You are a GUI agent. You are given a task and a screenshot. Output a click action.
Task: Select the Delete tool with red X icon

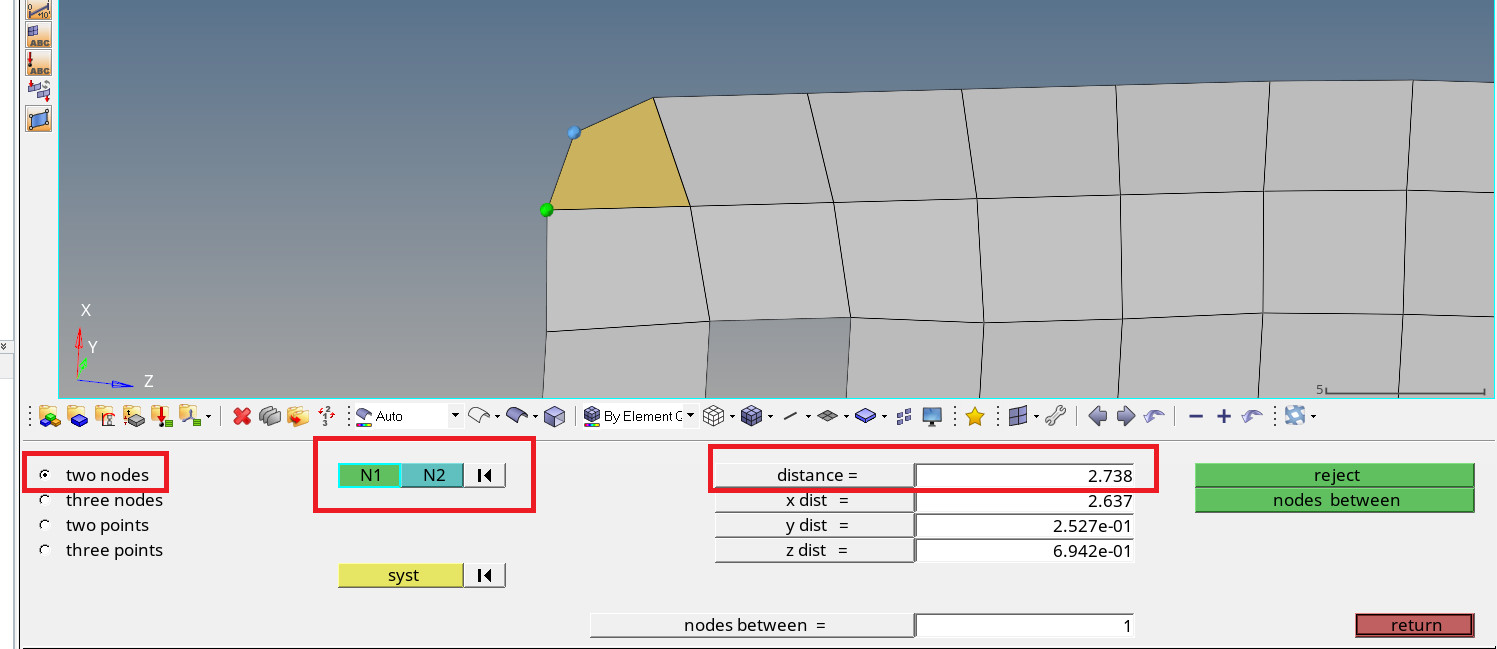coord(242,416)
